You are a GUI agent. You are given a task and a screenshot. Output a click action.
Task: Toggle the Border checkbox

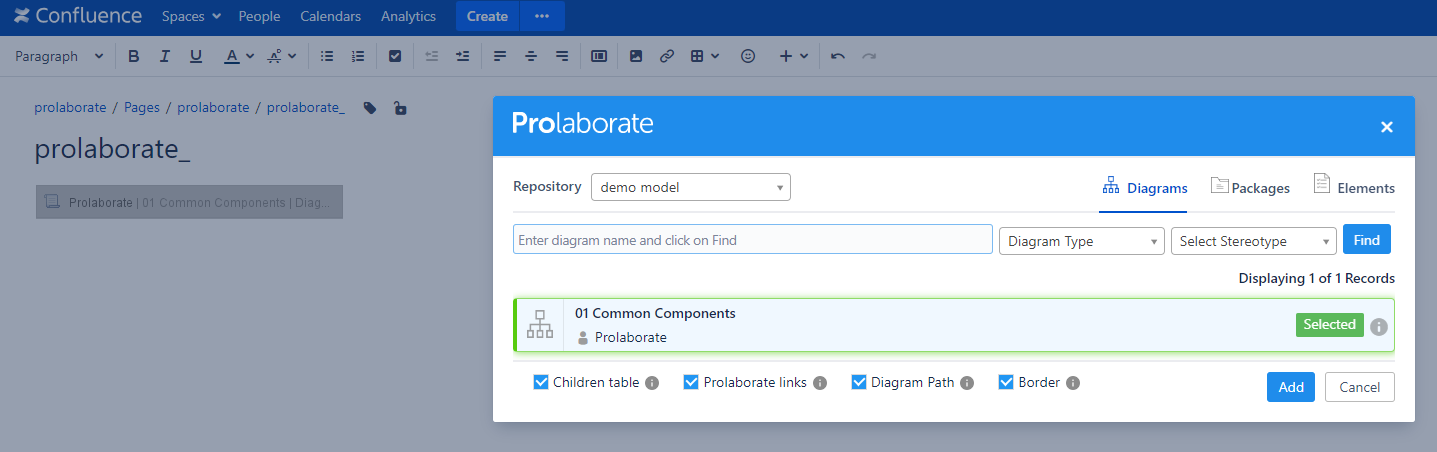pos(1006,382)
